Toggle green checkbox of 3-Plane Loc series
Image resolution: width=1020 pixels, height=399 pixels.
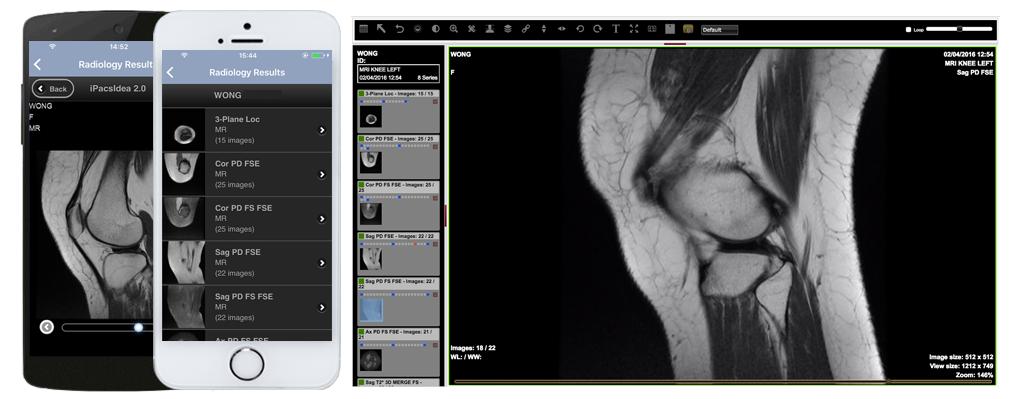pyautogui.click(x=361, y=94)
